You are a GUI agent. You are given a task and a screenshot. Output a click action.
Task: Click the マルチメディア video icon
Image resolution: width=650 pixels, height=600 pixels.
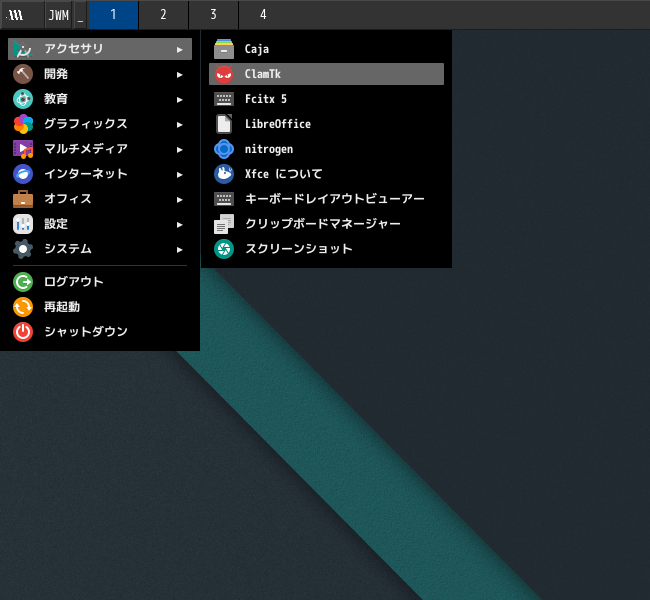23,149
